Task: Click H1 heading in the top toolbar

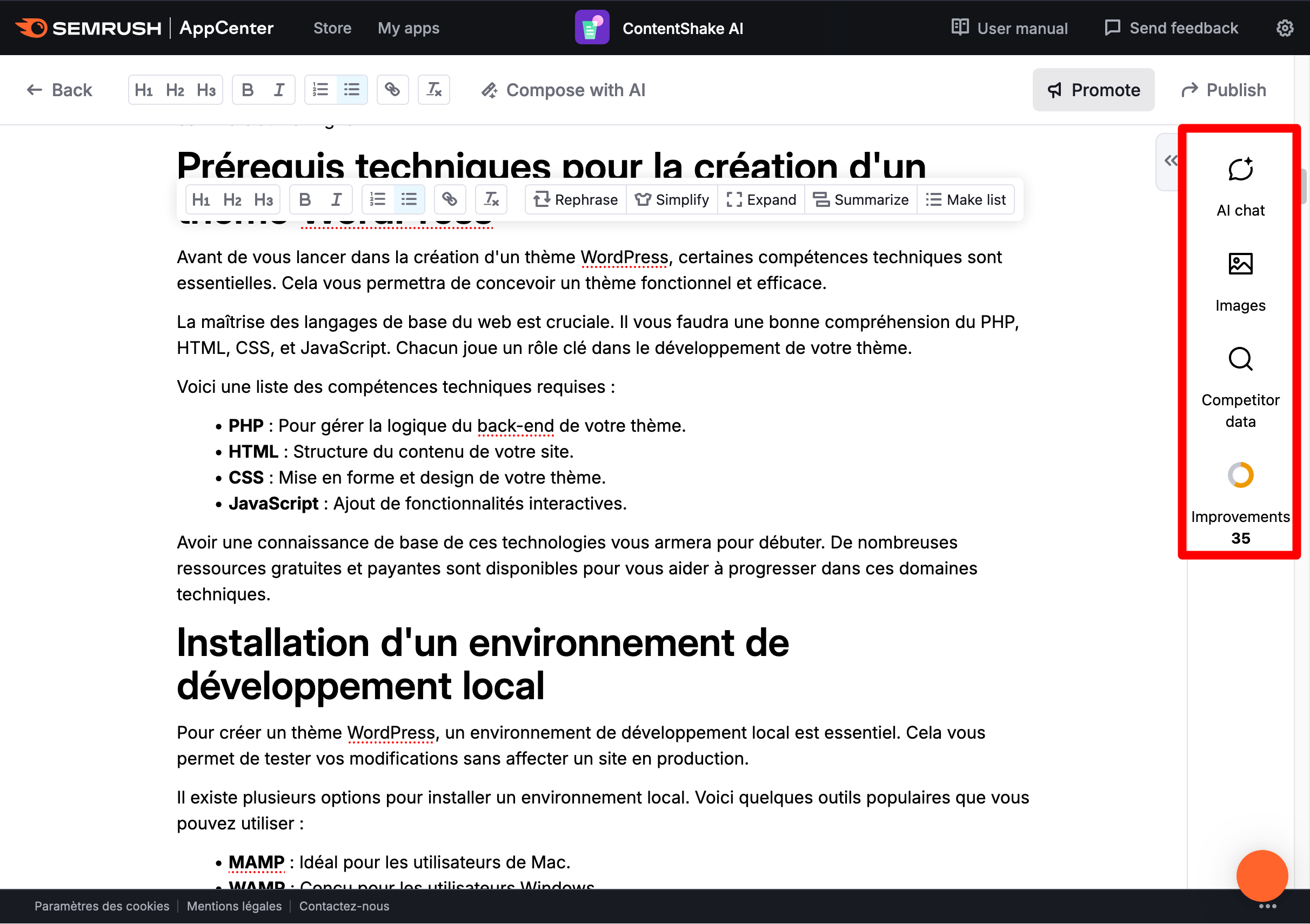Action: [x=144, y=90]
